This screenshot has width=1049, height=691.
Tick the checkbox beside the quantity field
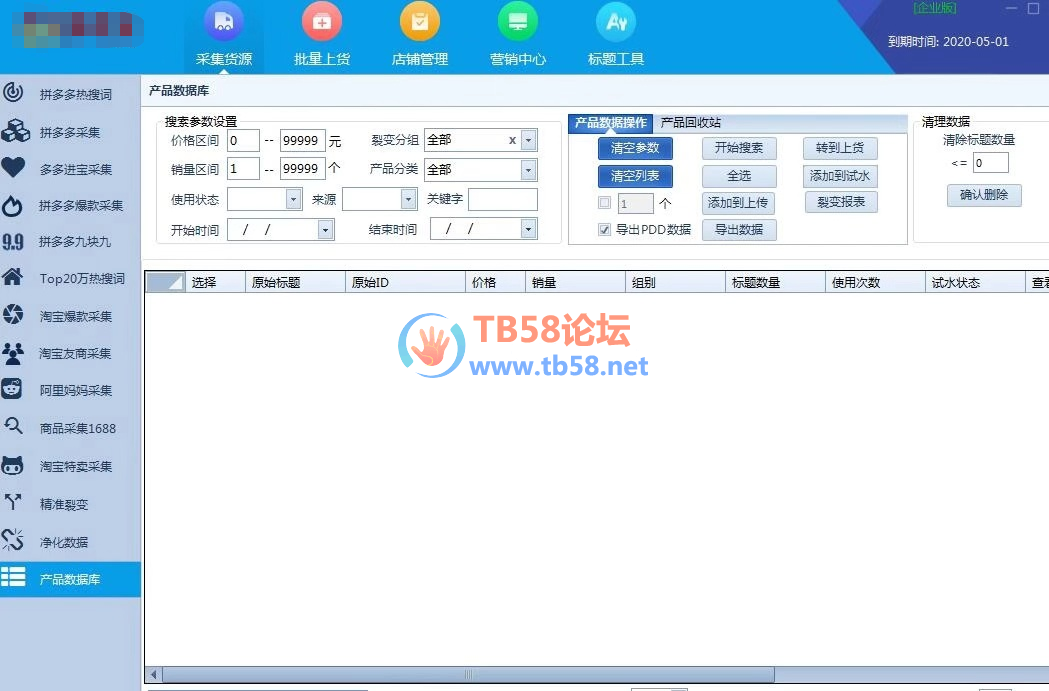604,203
